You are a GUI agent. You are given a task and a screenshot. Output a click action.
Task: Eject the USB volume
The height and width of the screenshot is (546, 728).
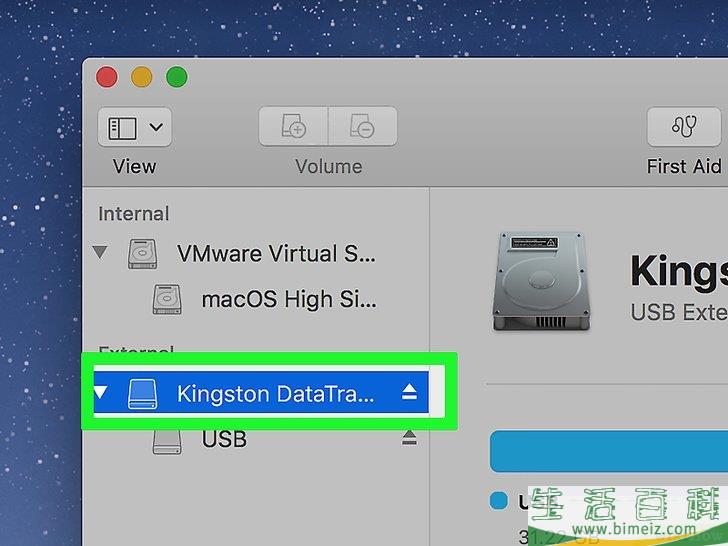tap(409, 438)
